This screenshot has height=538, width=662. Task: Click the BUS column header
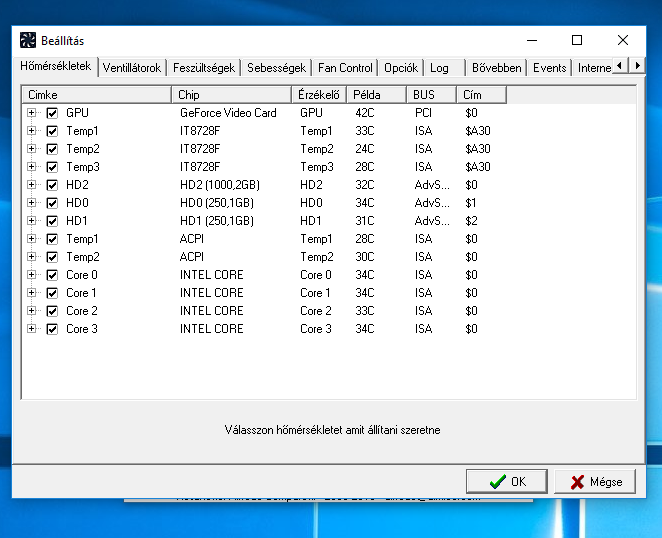[x=431, y=95]
